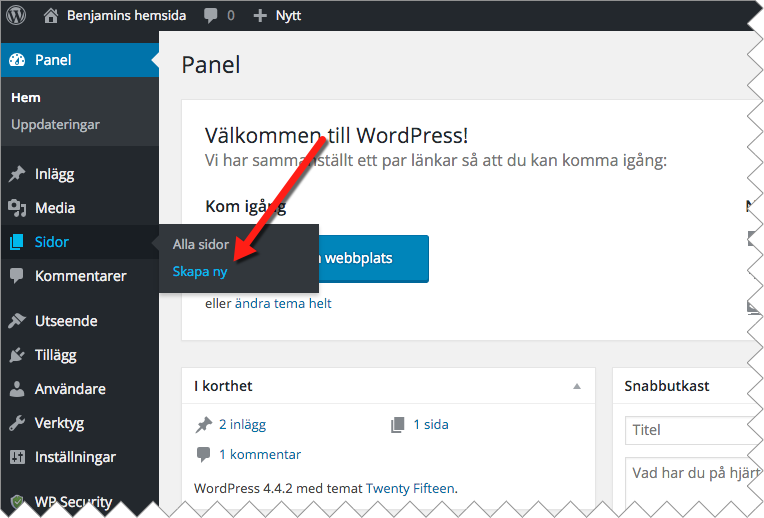
Task: Open the Inställningar menu
Action: (80, 457)
